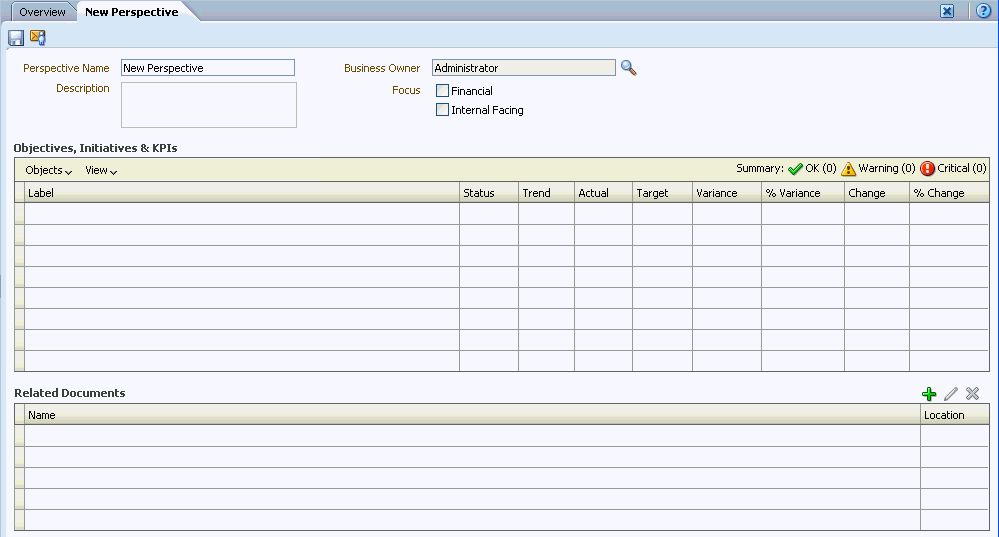The image size is (999, 537).
Task: Click the % Change column header
Action: 949,192
